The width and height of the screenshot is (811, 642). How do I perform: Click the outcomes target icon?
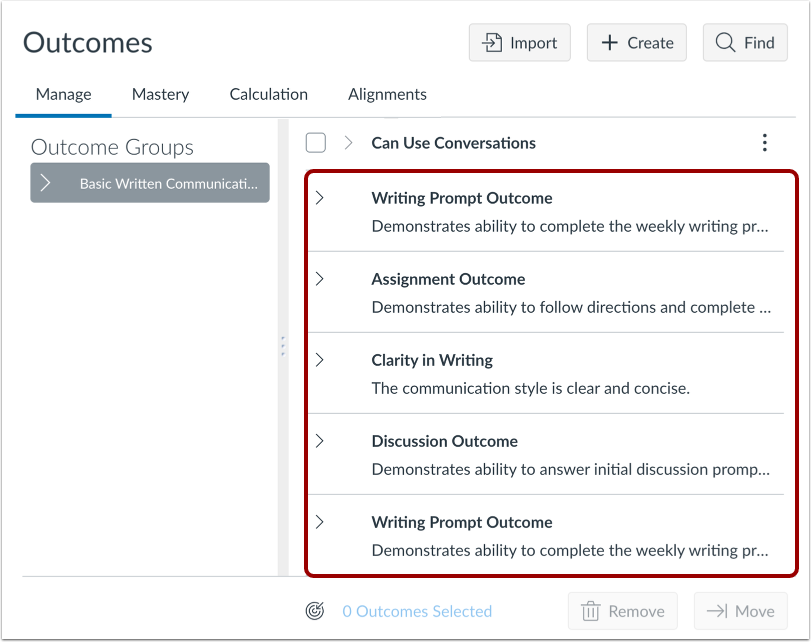click(316, 611)
